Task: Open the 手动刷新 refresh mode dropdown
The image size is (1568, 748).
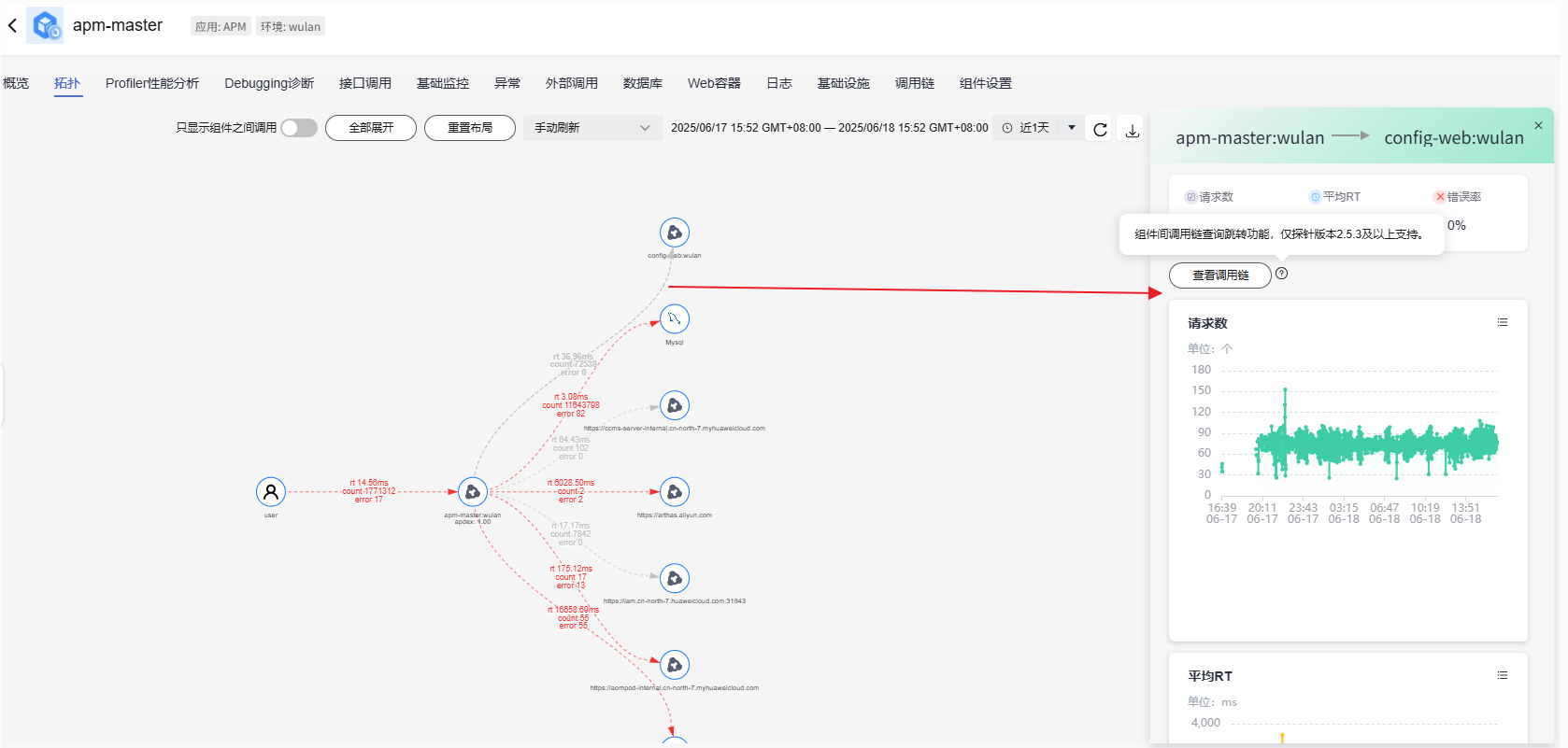Action: coord(592,128)
